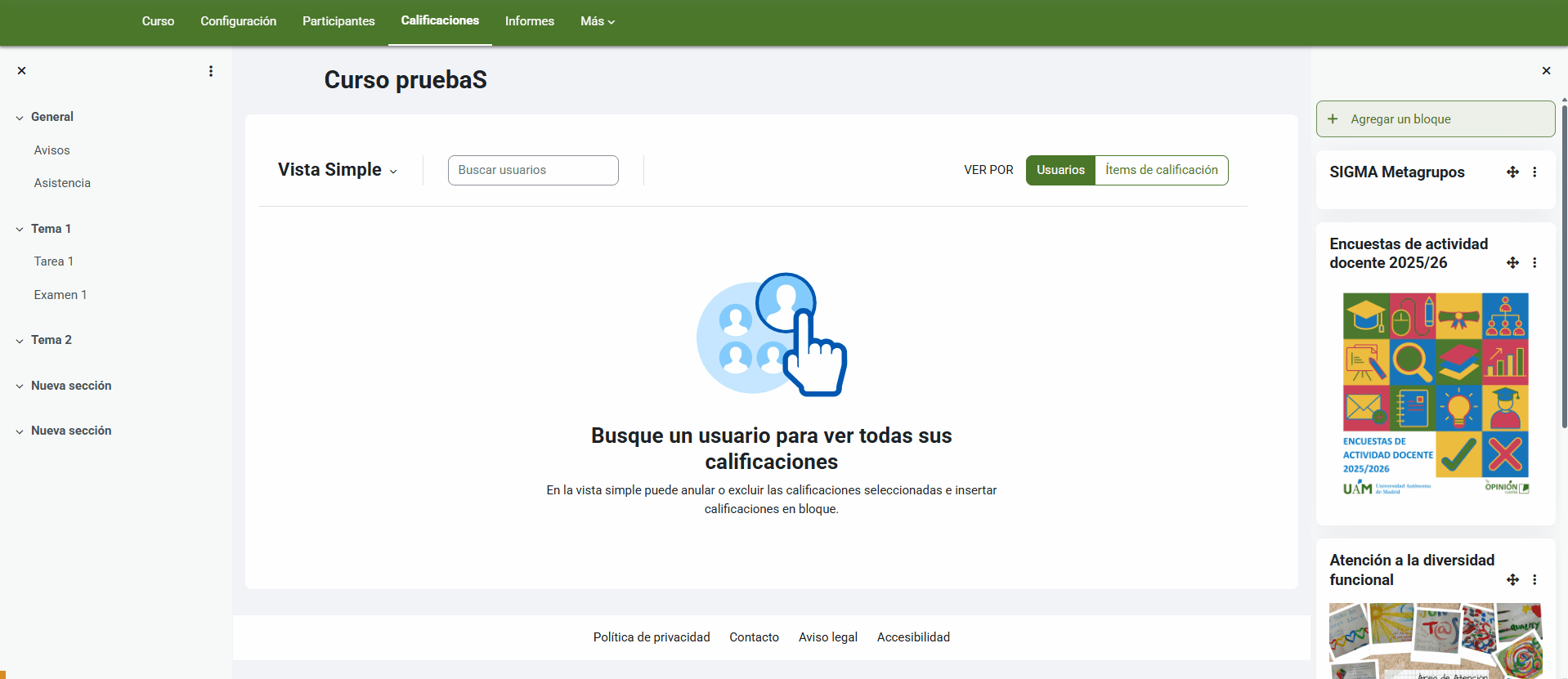Move the Encuestas de actividad docente block
Viewport: 1568px width, 679px height.
(1512, 263)
